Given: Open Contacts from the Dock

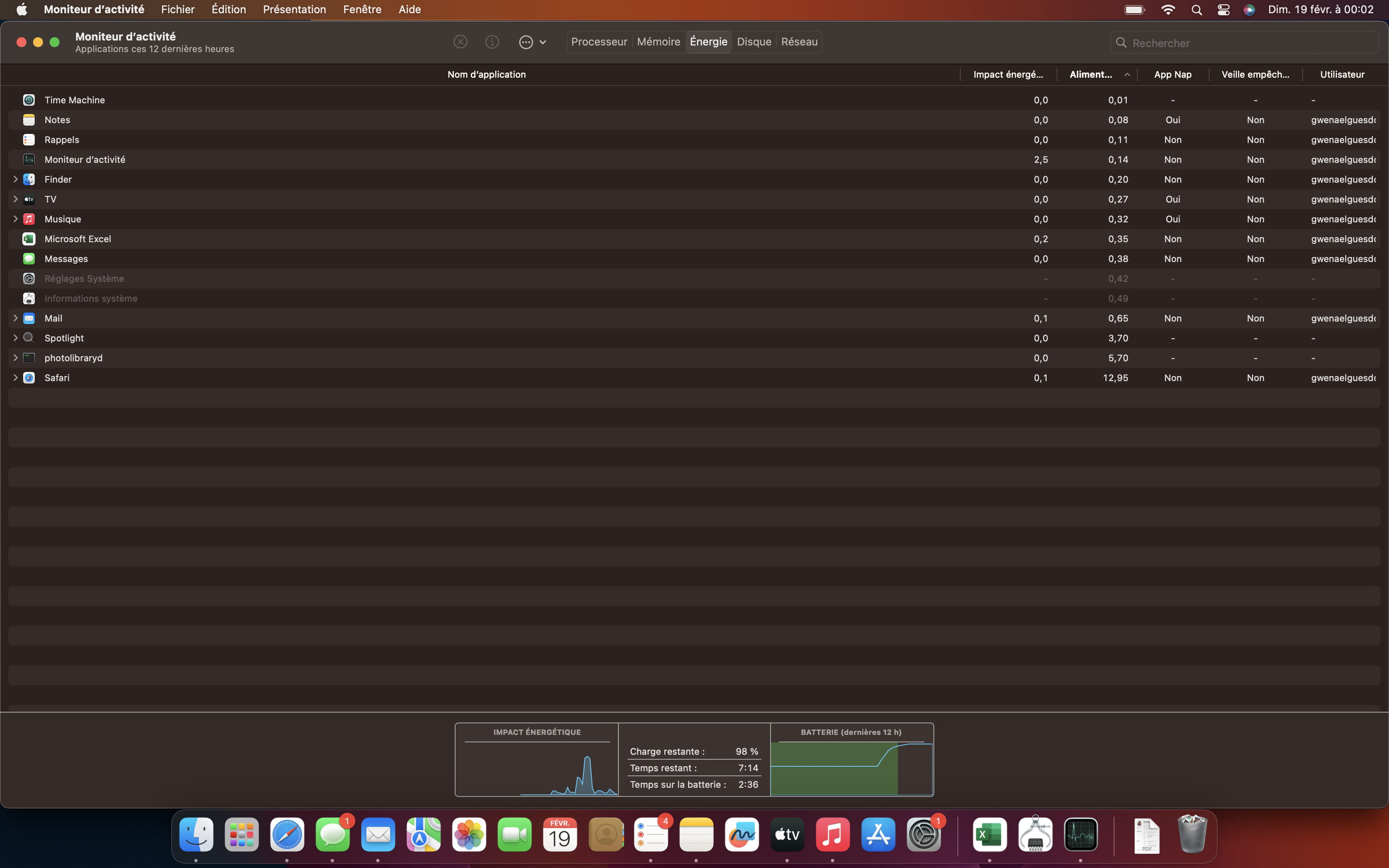Looking at the screenshot, I should 606,834.
